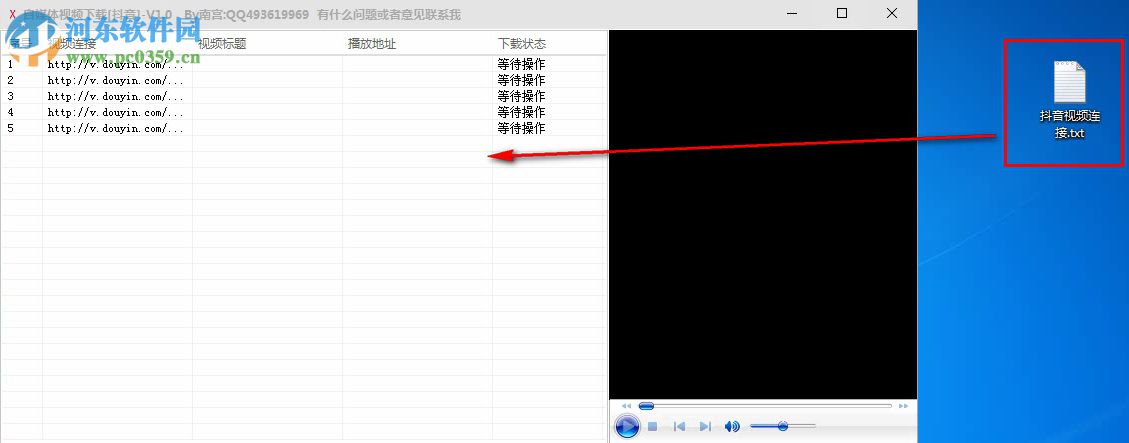Open the 抖音视频连接.txt desktop file icon
The height and width of the screenshot is (443, 1129).
click(1069, 99)
